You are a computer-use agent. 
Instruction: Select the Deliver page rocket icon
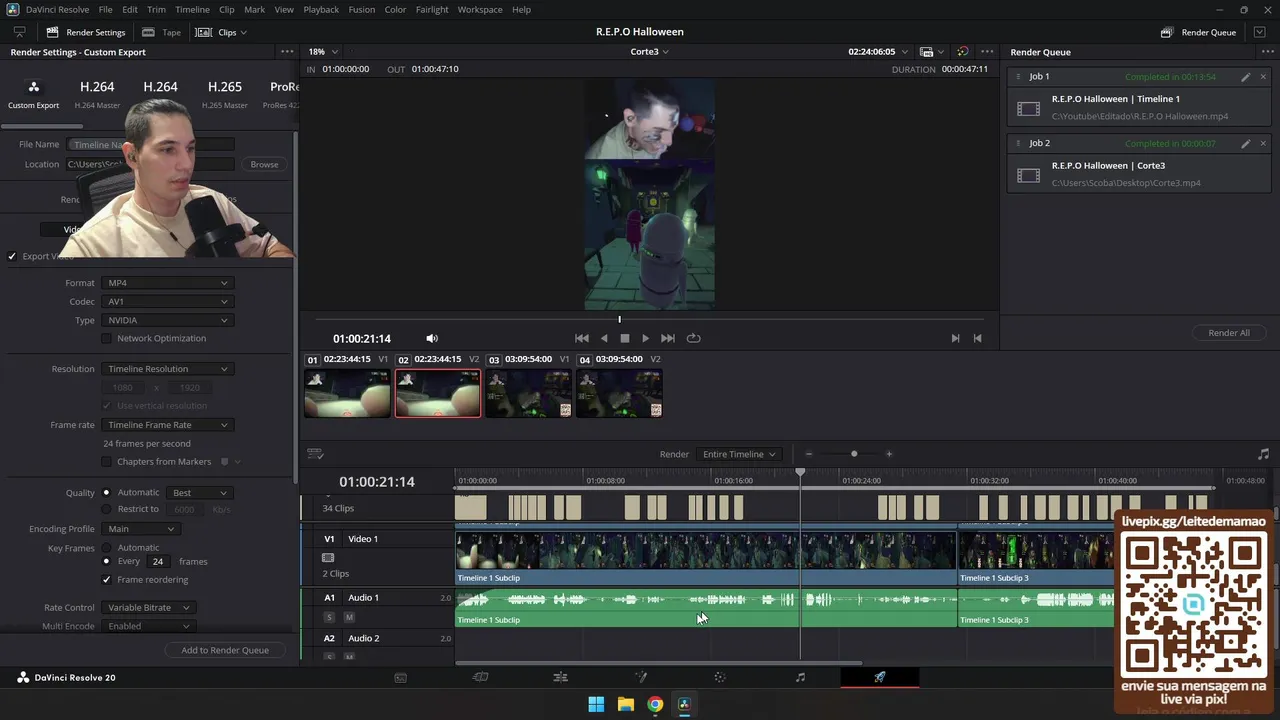[880, 677]
